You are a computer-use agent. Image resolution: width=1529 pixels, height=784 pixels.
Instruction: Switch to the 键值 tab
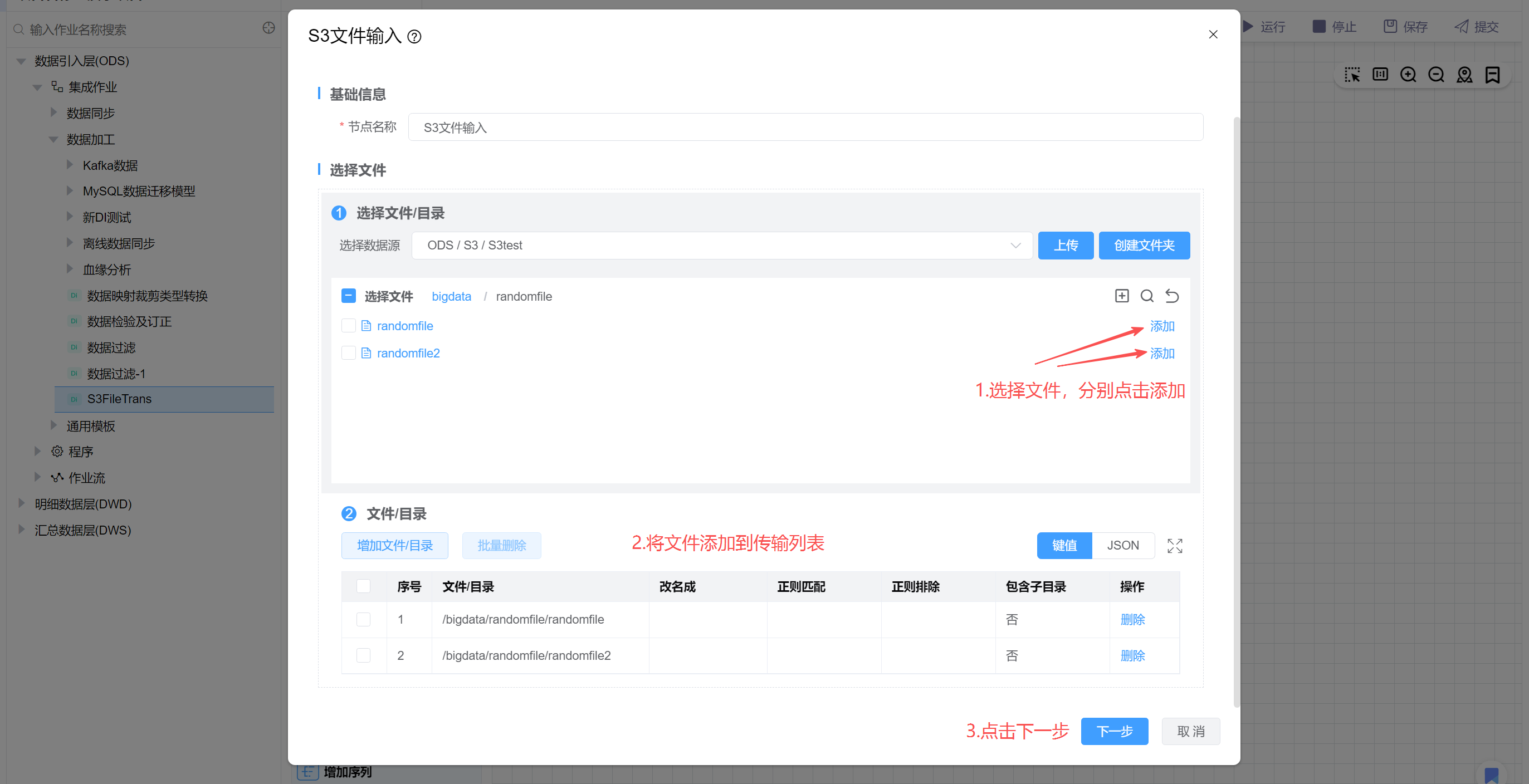coord(1064,545)
